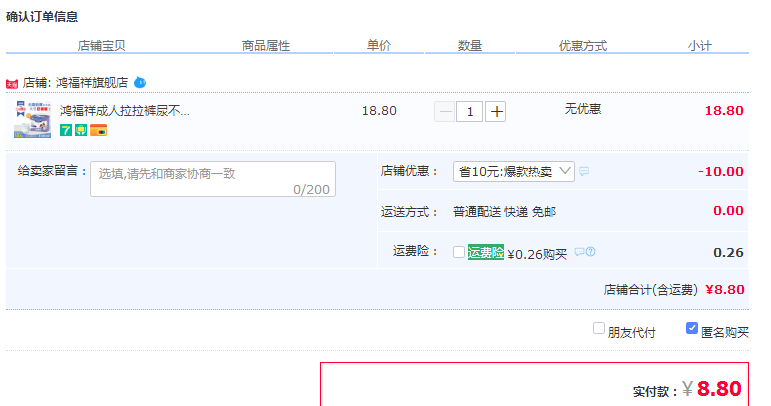
Task: Click the 数量 column header
Action: pos(470,46)
